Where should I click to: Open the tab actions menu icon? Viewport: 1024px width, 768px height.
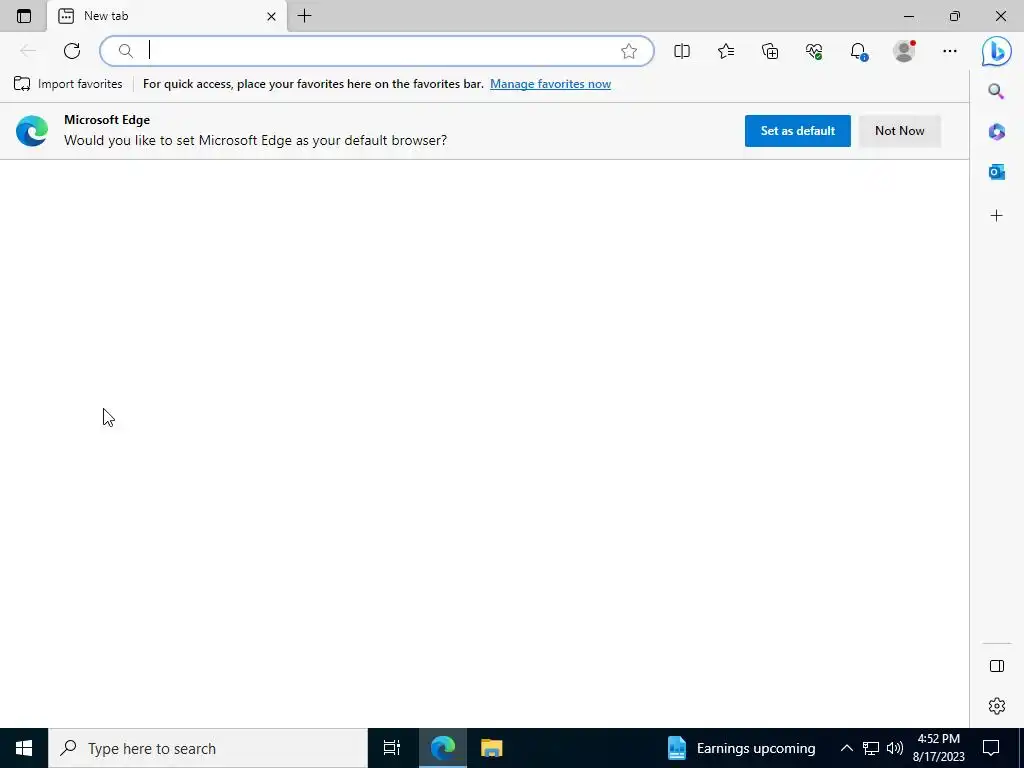pyautogui.click(x=24, y=16)
